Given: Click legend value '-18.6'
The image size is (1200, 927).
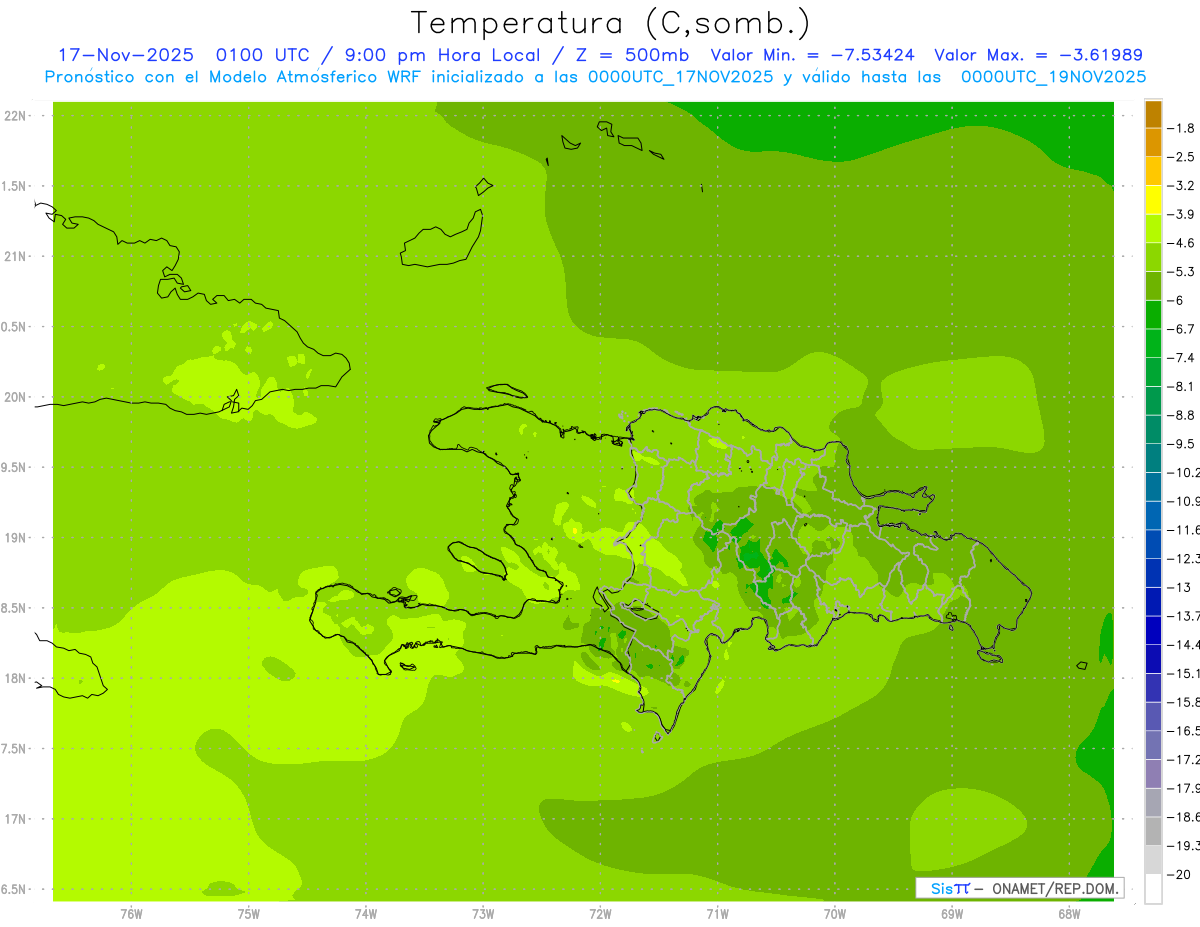Looking at the screenshot, I should [x=1184, y=817].
